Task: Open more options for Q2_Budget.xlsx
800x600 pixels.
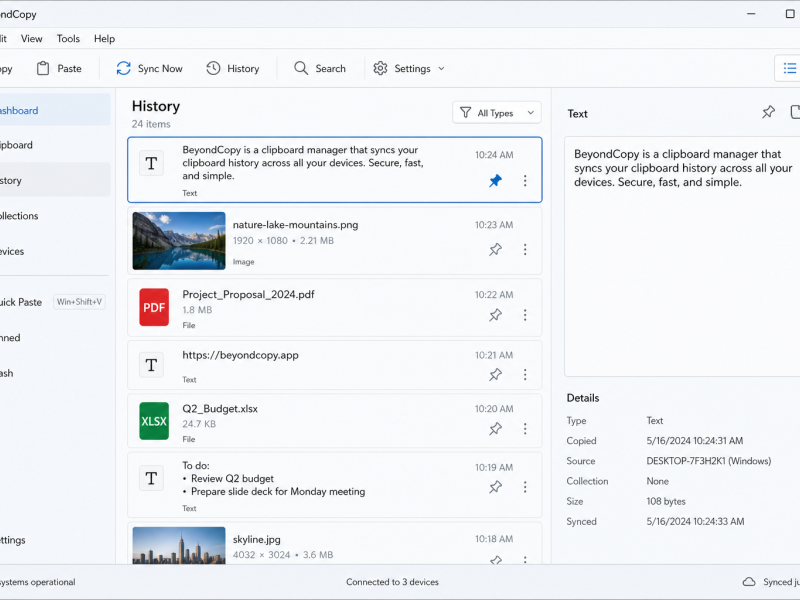Action: pos(525,429)
